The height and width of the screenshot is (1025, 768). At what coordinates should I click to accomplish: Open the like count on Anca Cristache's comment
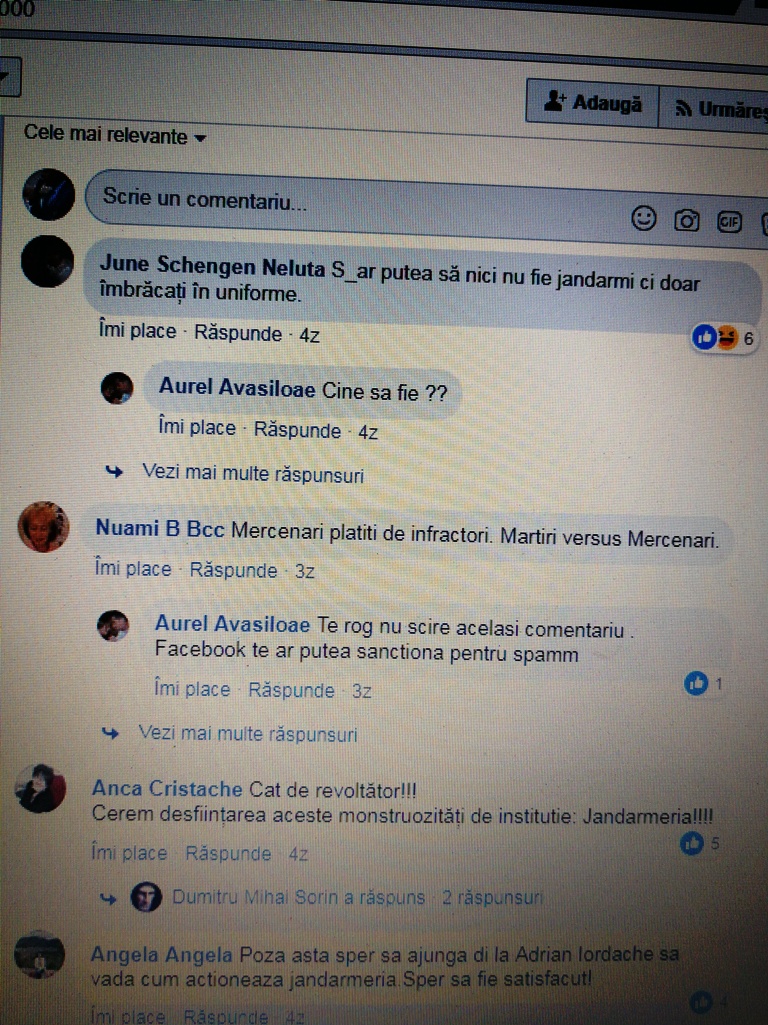click(x=700, y=843)
